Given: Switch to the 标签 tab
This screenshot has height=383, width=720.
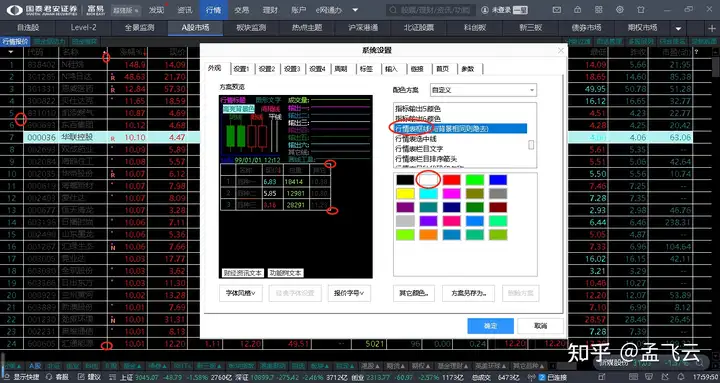Looking at the screenshot, I should 366,69.
